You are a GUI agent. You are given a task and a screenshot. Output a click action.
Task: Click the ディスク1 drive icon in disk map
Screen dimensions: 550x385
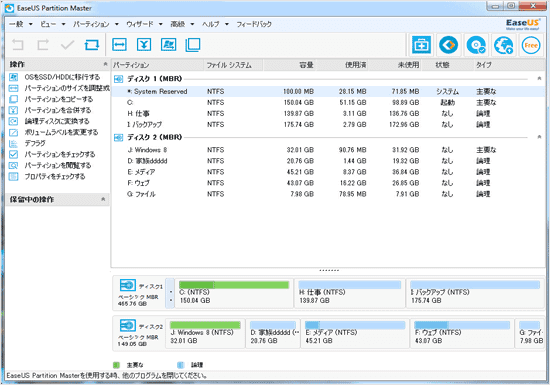[x=127, y=285]
